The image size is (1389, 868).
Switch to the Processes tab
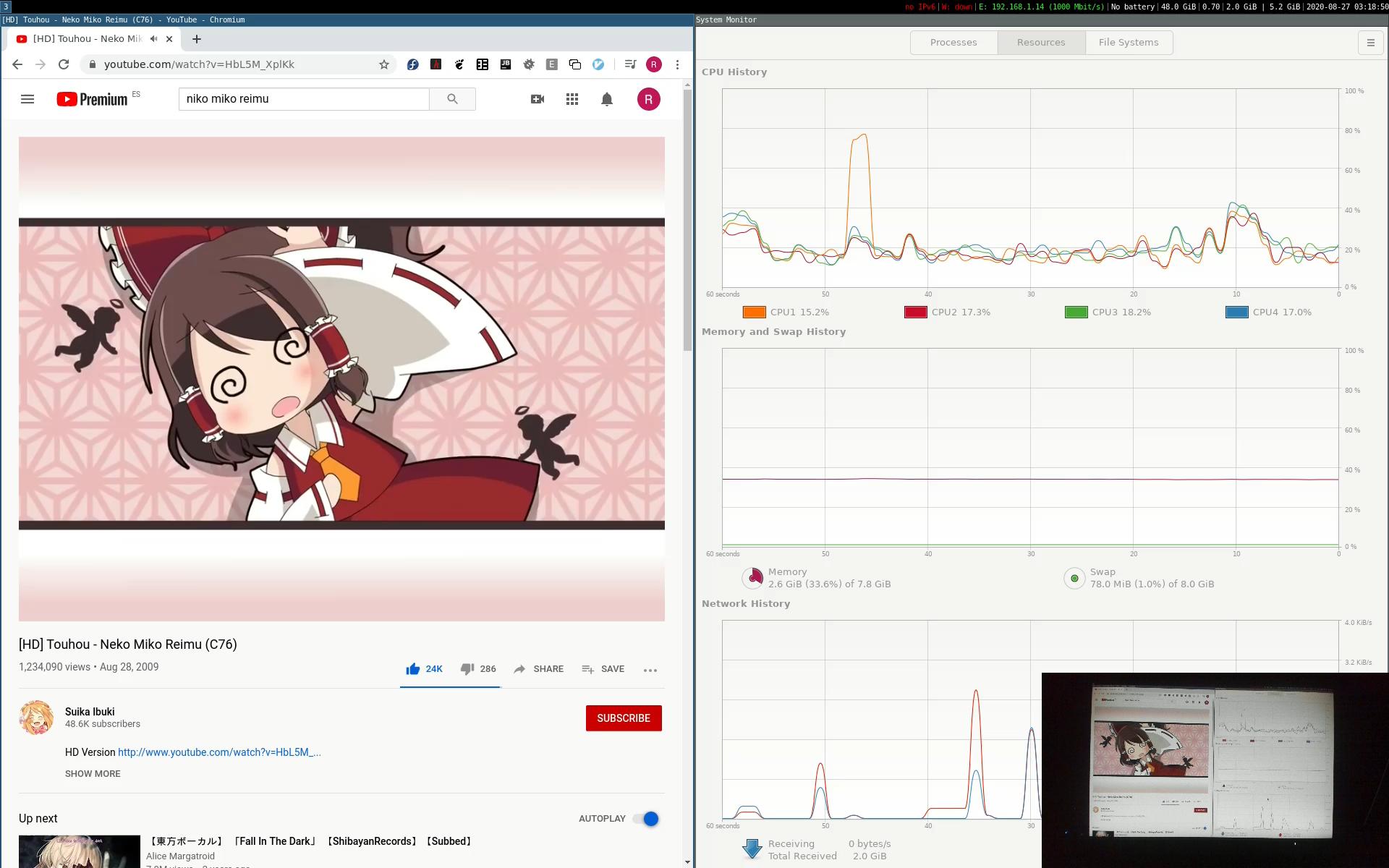[953, 43]
